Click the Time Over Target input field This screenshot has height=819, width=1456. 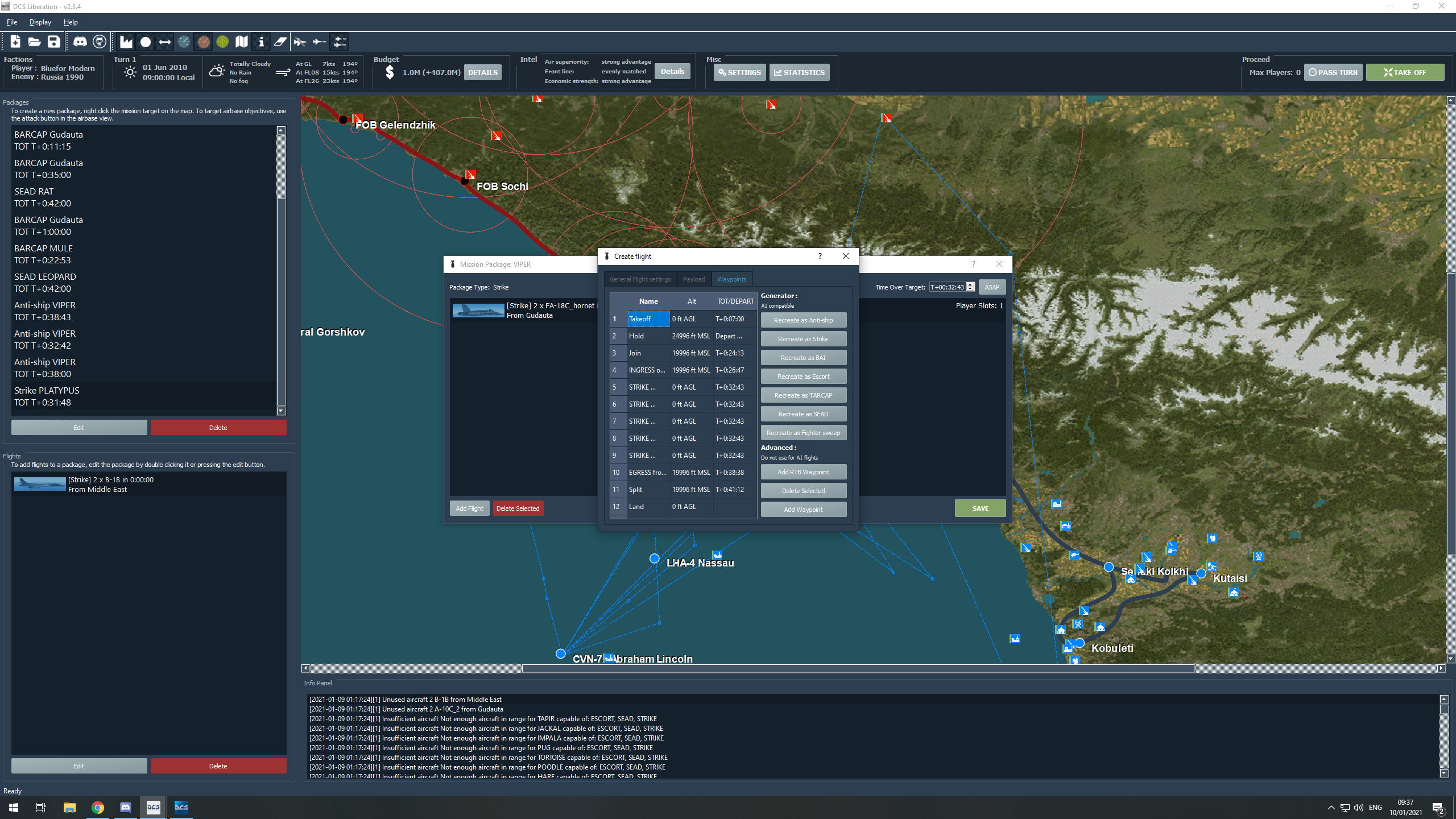click(x=948, y=287)
